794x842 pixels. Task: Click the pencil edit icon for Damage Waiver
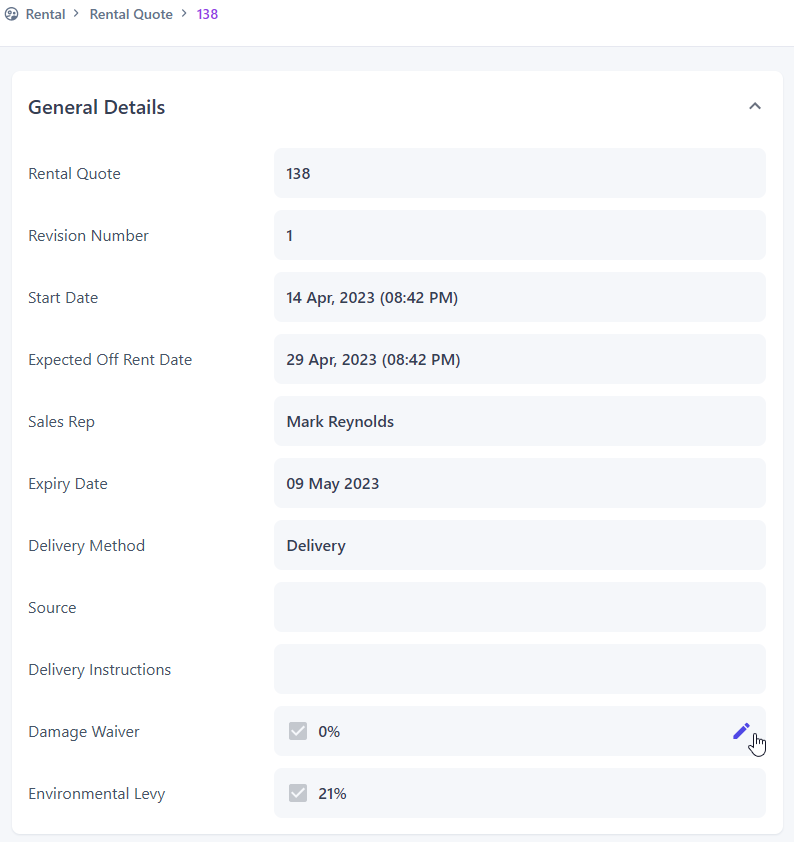pos(741,731)
